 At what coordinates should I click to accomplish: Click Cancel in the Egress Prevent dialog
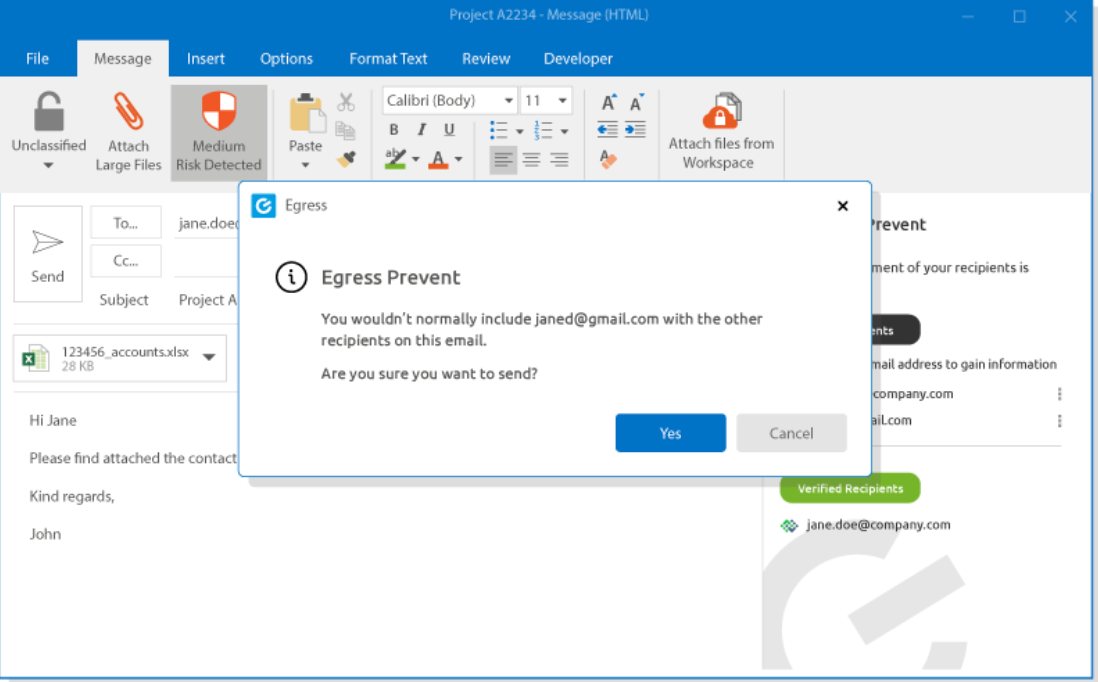coord(791,433)
